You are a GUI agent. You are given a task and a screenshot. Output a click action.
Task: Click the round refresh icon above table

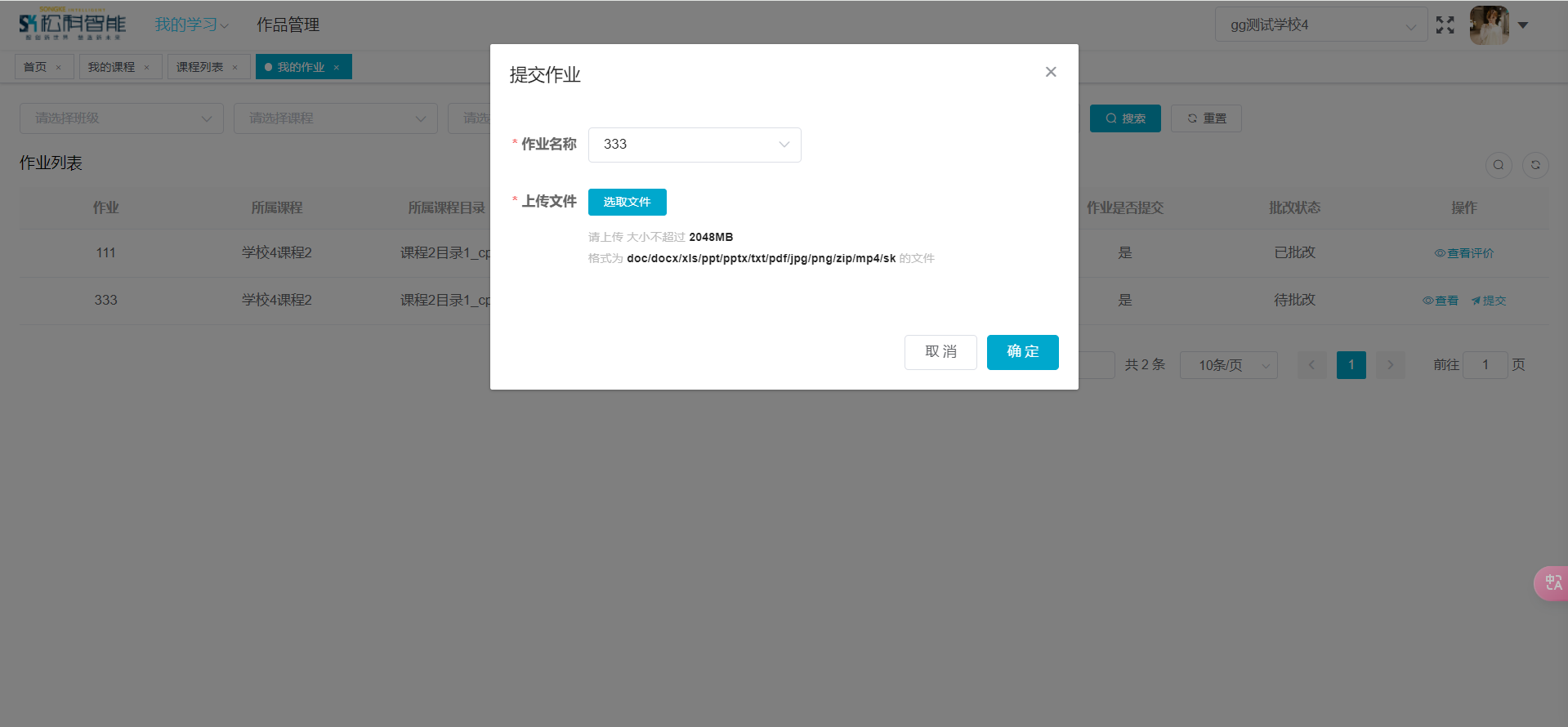(x=1535, y=165)
